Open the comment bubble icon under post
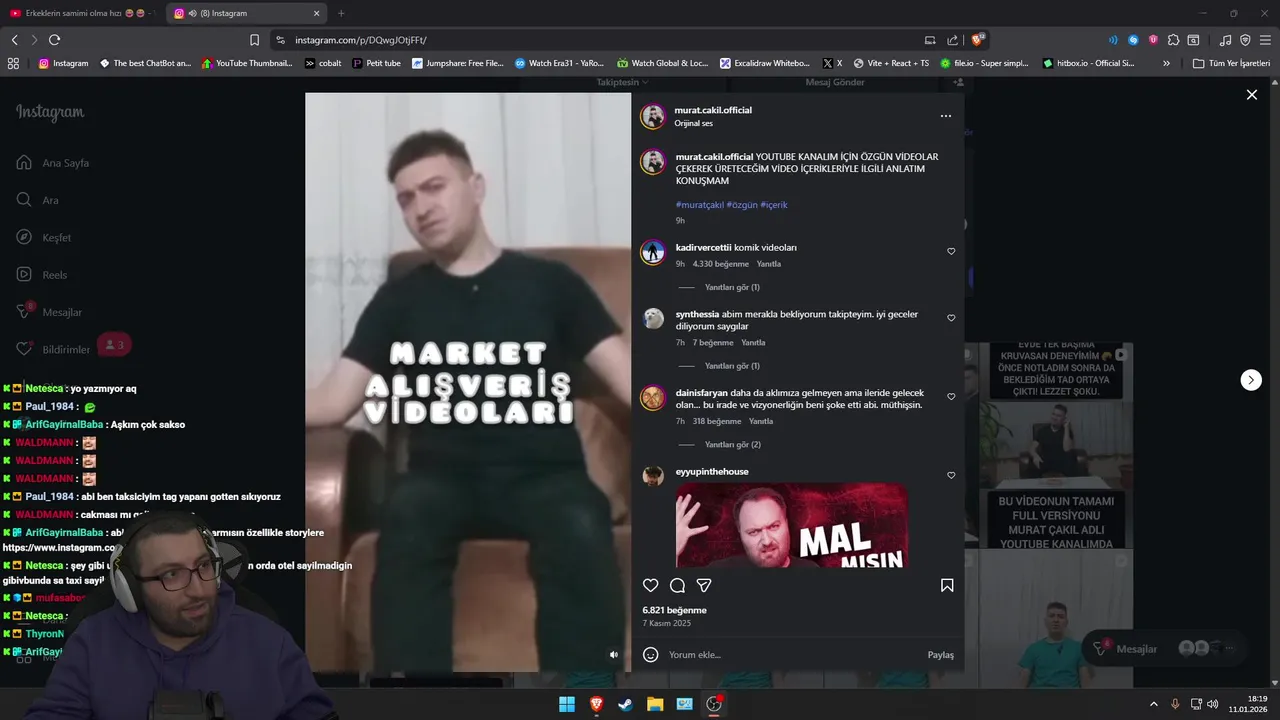Screen dimensions: 1280x720 pyautogui.click(x=677, y=586)
